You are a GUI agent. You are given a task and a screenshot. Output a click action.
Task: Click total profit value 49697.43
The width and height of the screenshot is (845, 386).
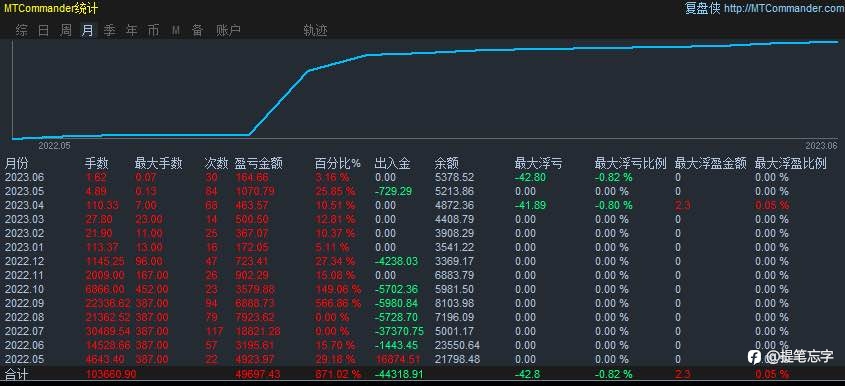click(258, 375)
